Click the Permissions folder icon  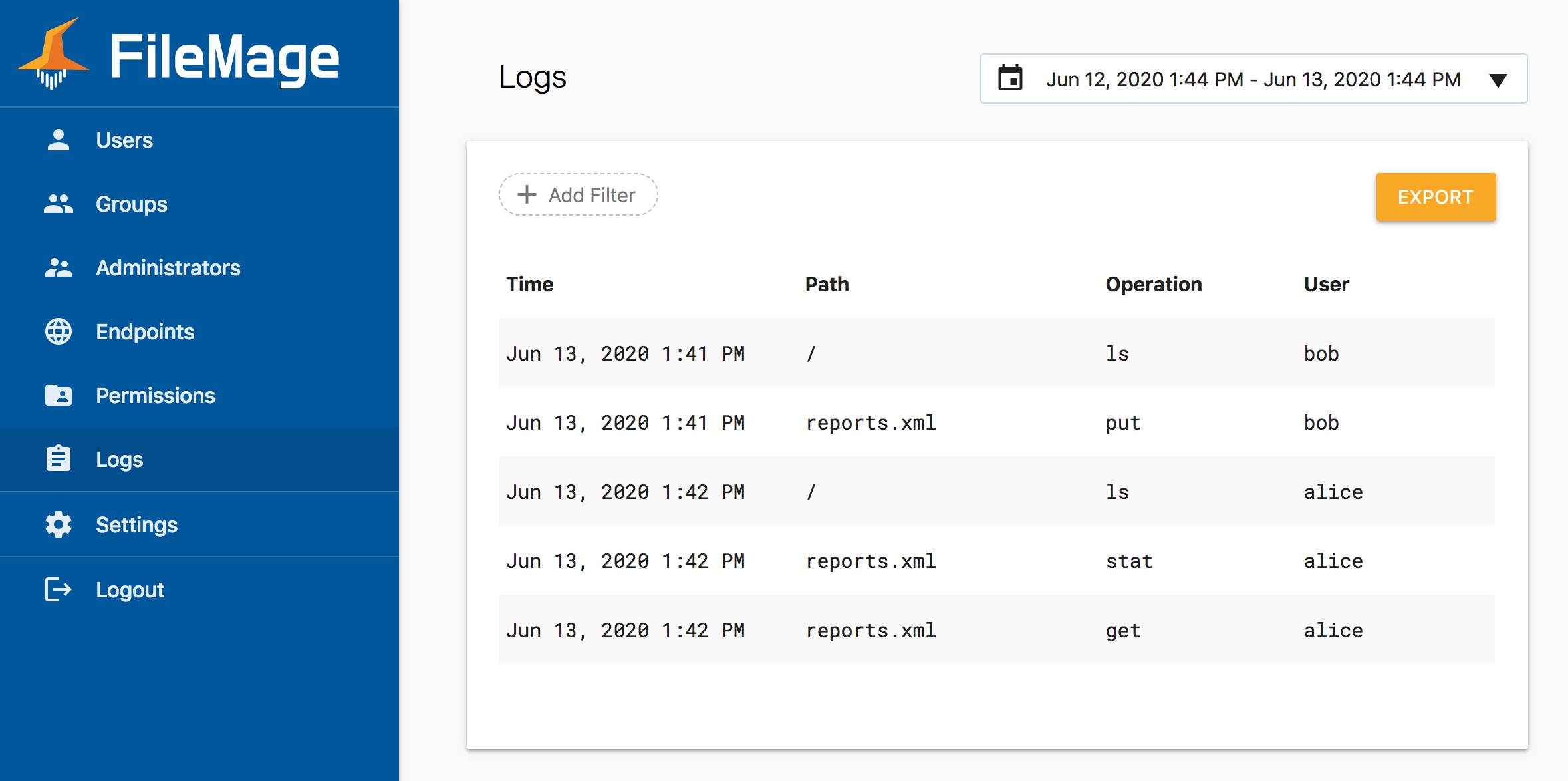pyautogui.click(x=59, y=395)
